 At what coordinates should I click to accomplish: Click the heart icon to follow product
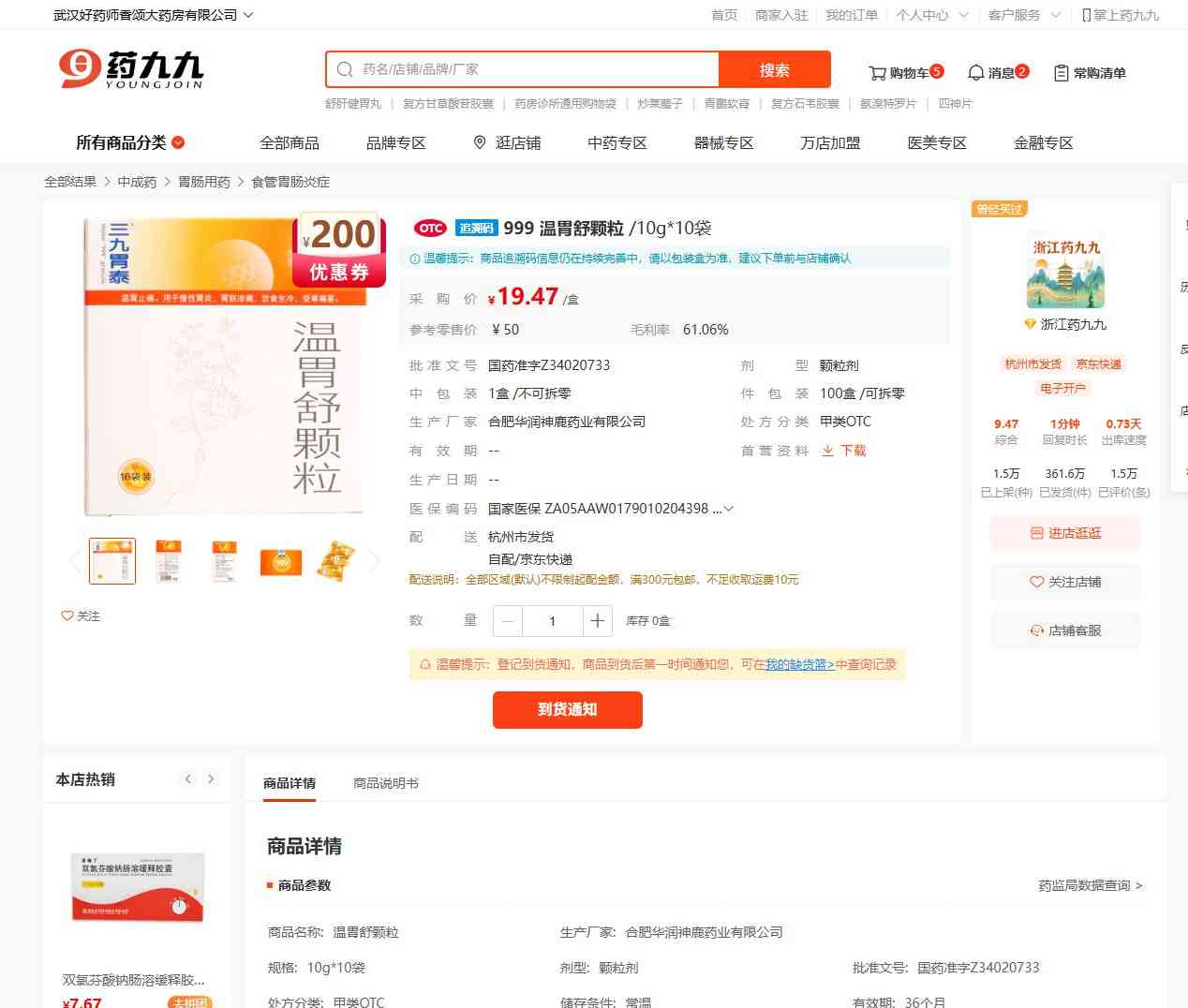tap(67, 615)
